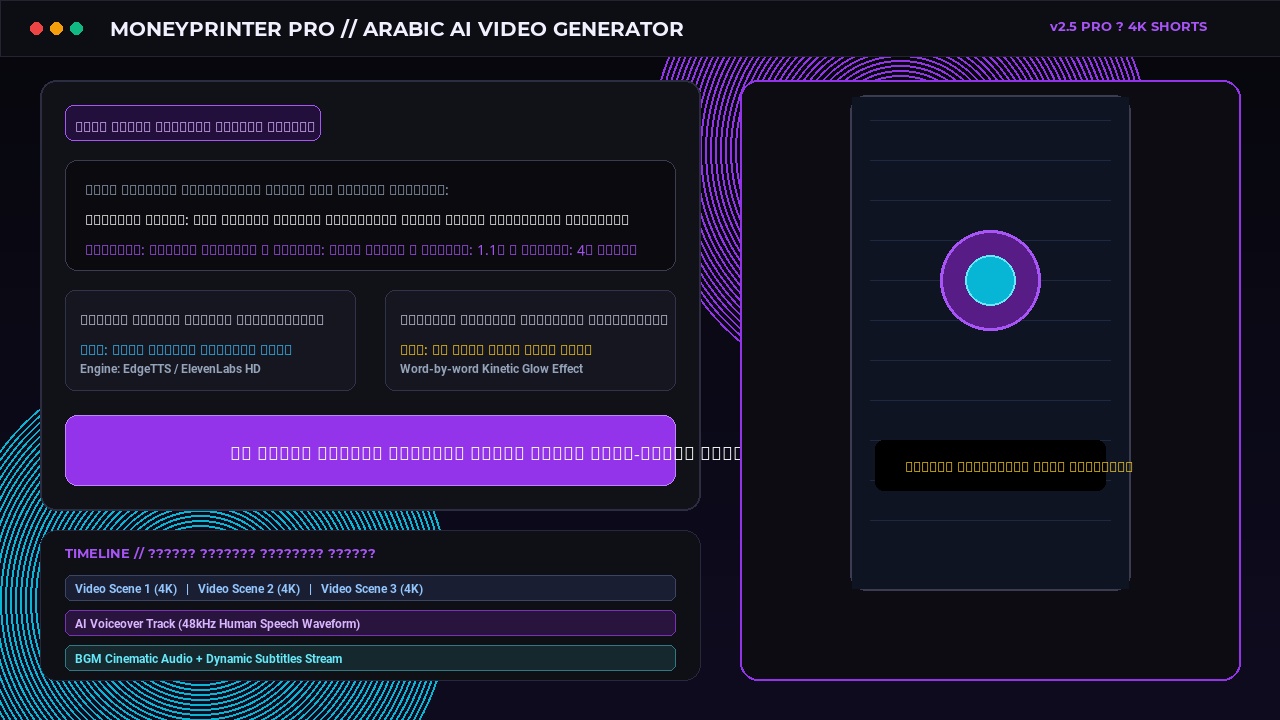Click the yellow subtitle caption in the preview
1280x720 pixels.
click(x=1019, y=466)
